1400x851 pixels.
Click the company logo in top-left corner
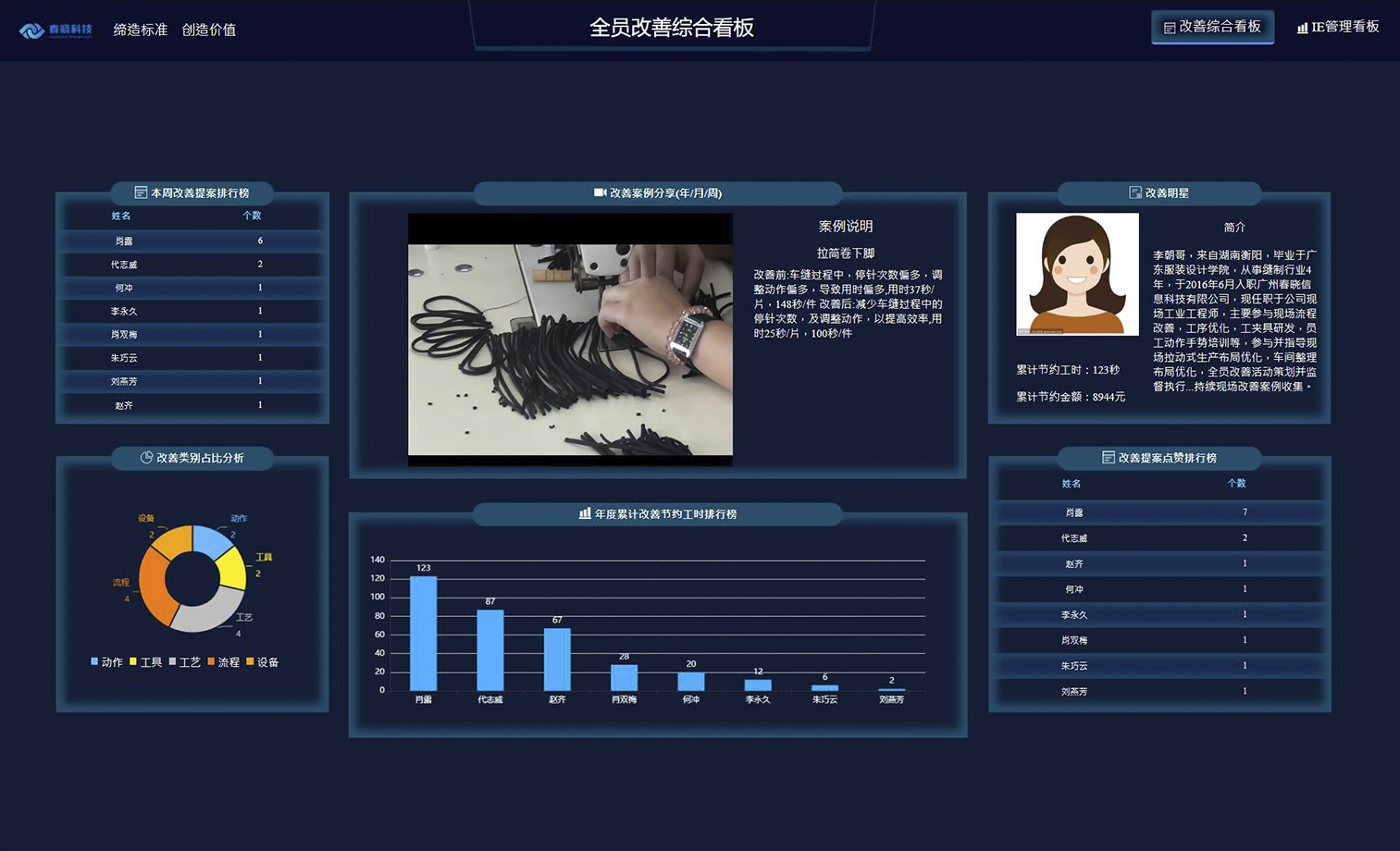(55, 30)
